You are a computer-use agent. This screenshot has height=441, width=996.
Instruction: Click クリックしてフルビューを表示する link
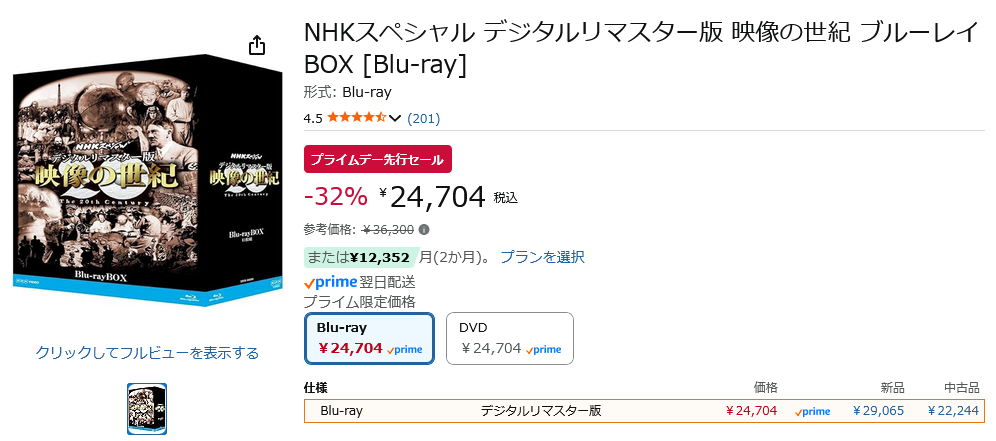pyautogui.click(x=147, y=353)
